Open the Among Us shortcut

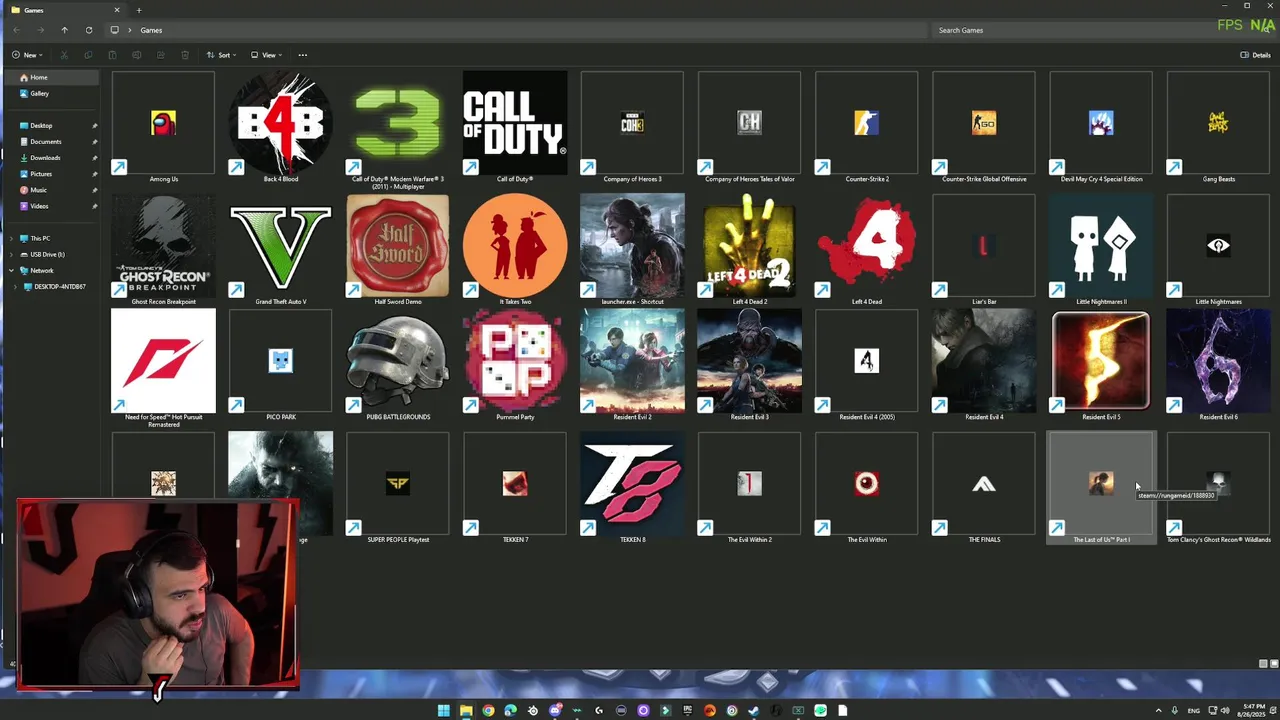tap(163, 127)
